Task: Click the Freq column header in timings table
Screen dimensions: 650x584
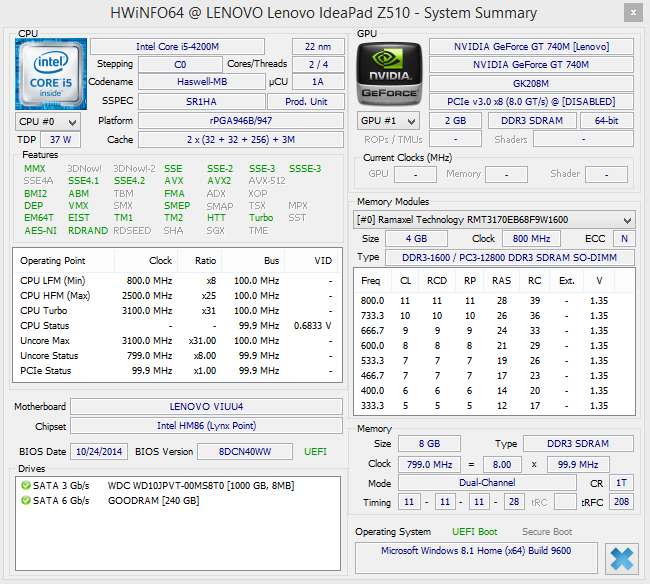Action: [371, 281]
